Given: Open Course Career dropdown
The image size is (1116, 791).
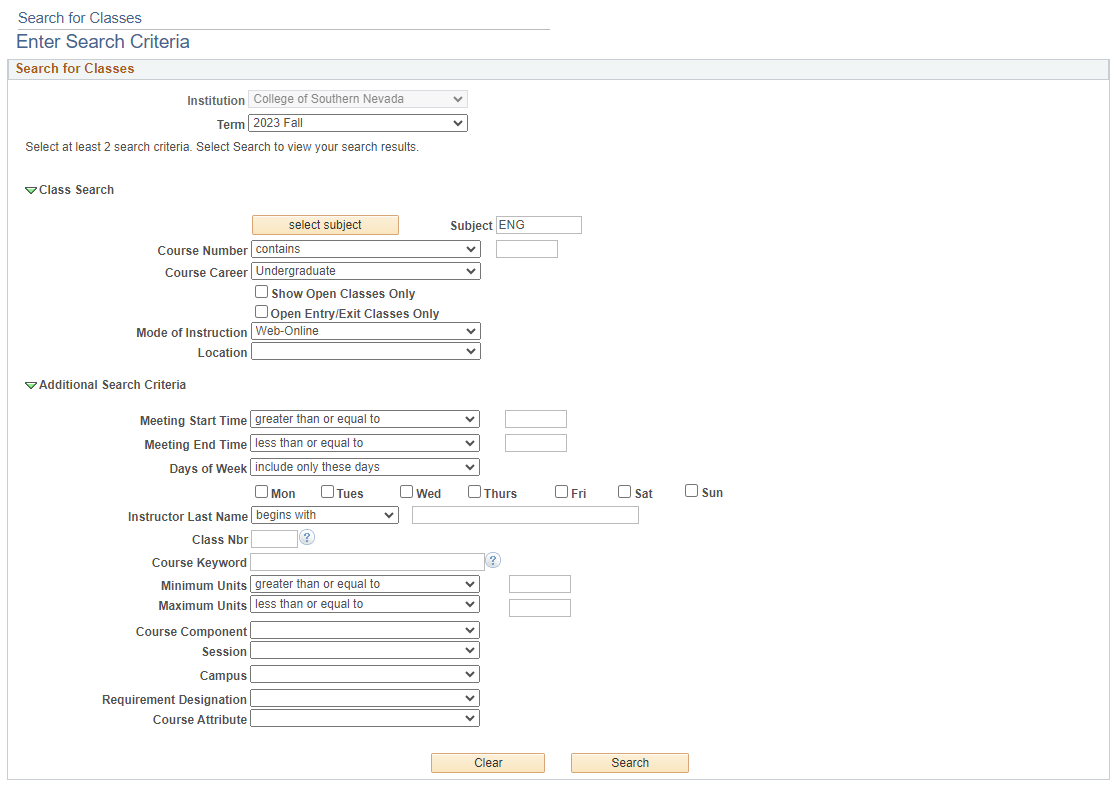Looking at the screenshot, I should 366,271.
